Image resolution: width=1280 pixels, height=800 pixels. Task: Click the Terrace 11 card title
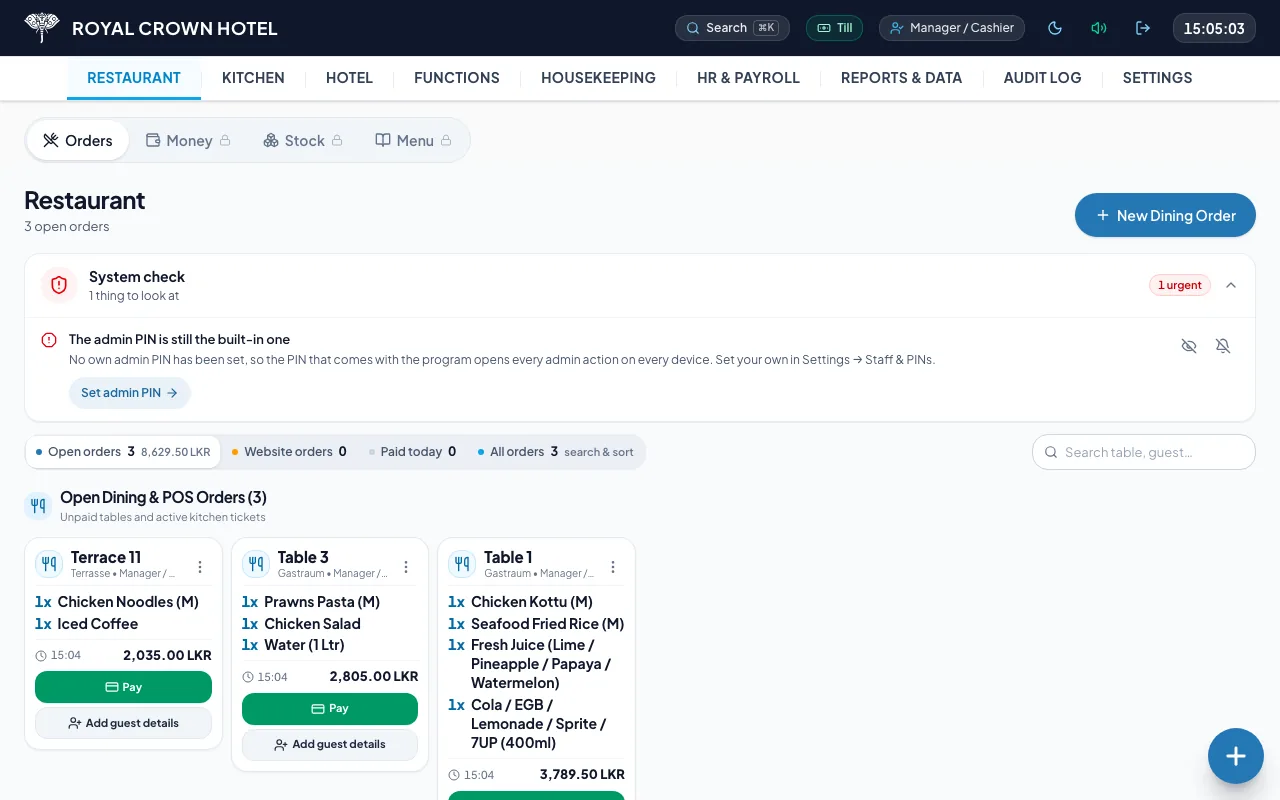(106, 557)
